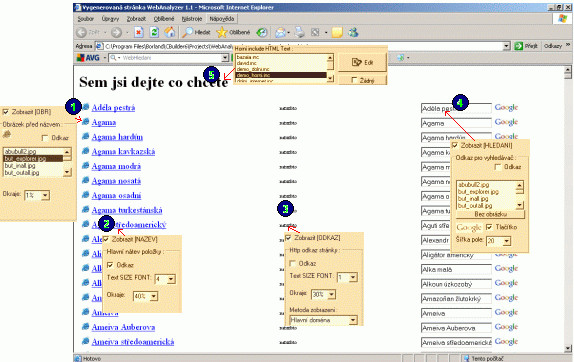
Task: Click the Bez obrázku button
Action: pyautogui.click(x=491, y=214)
